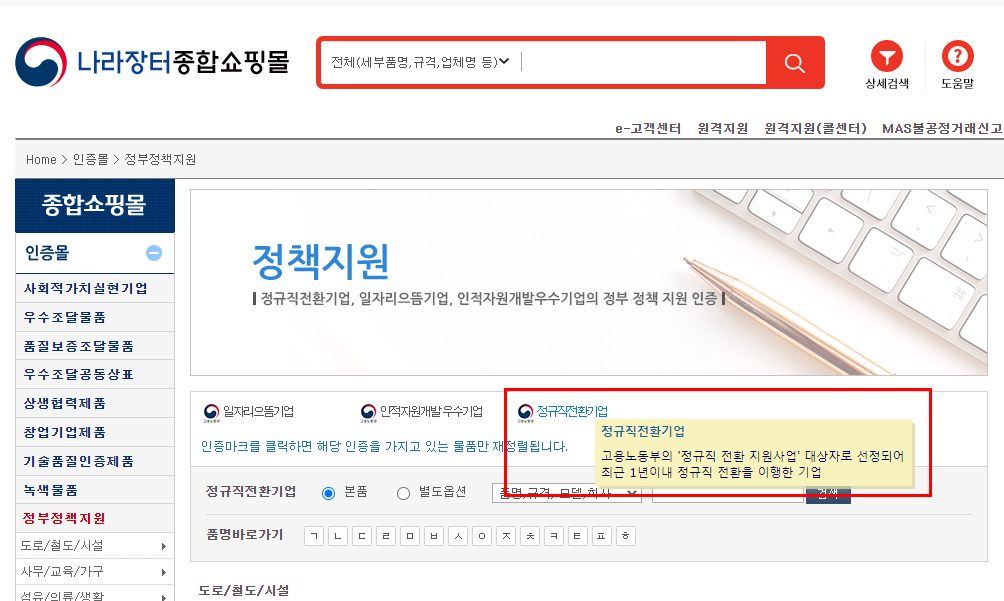Screen dimensions: 1004x601
Task: Click the 종합쇼핑몰 sidebar header
Action: click(95, 205)
